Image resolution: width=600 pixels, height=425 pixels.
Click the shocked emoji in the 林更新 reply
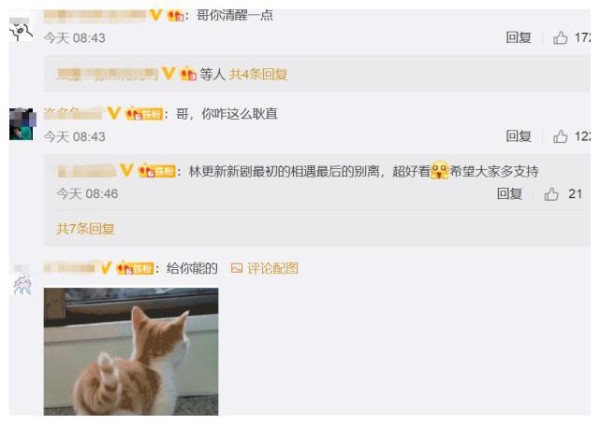440,170
